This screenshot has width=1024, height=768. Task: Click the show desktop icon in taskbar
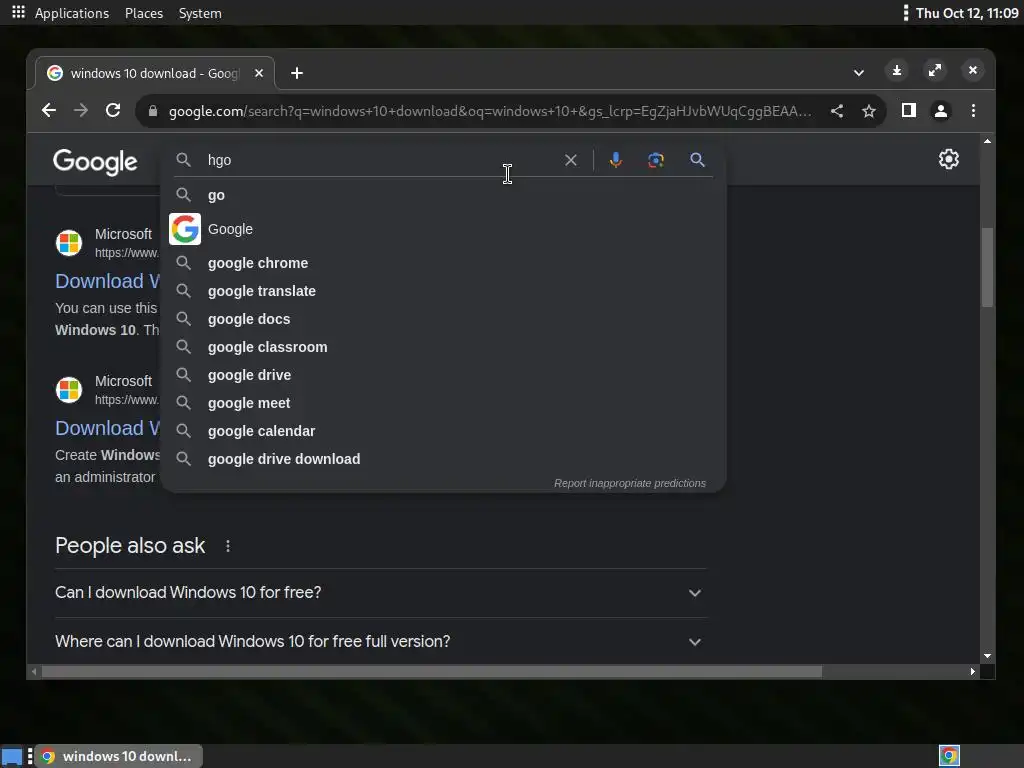(x=12, y=756)
